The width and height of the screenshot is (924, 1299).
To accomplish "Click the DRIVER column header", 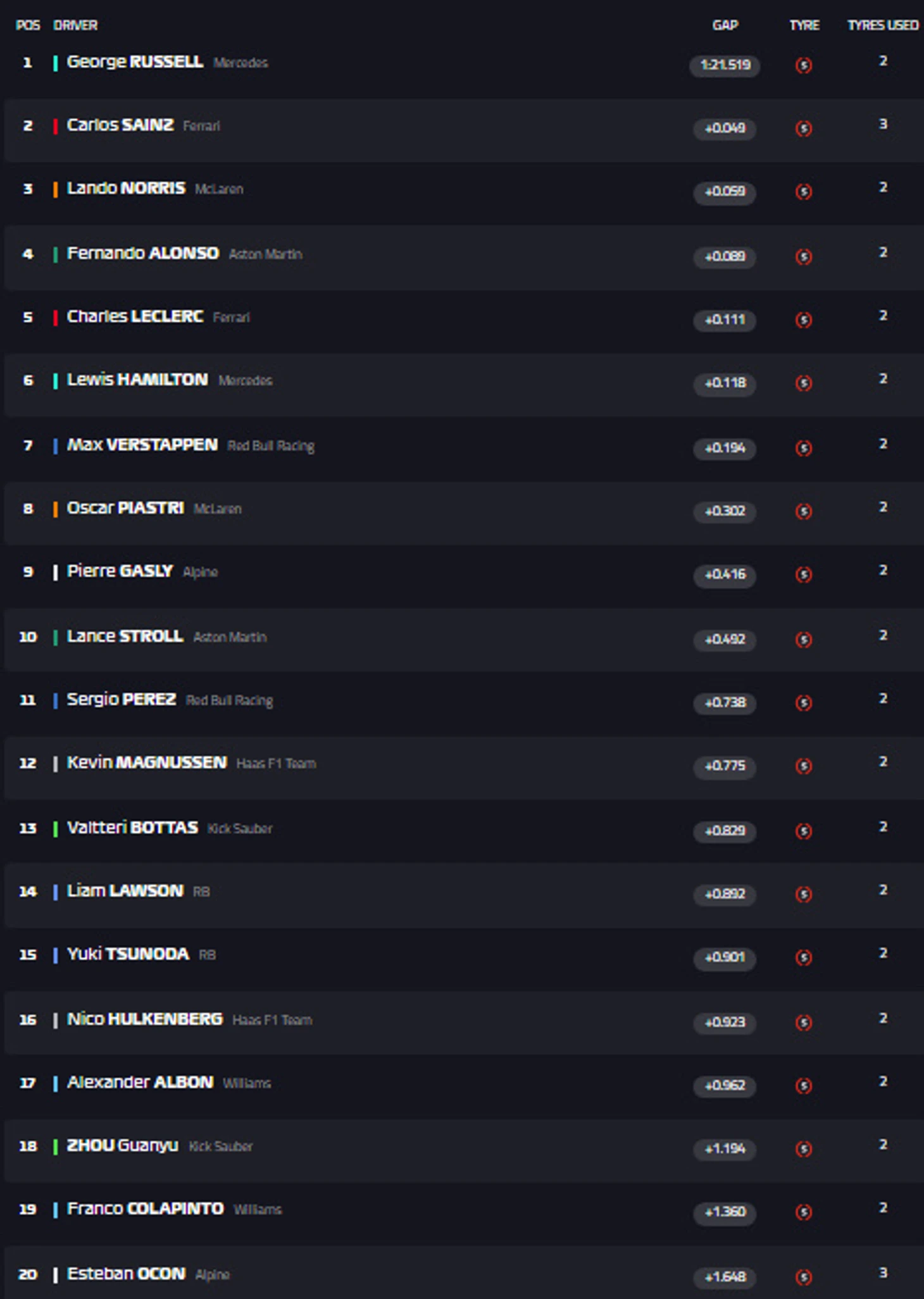I will (75, 25).
